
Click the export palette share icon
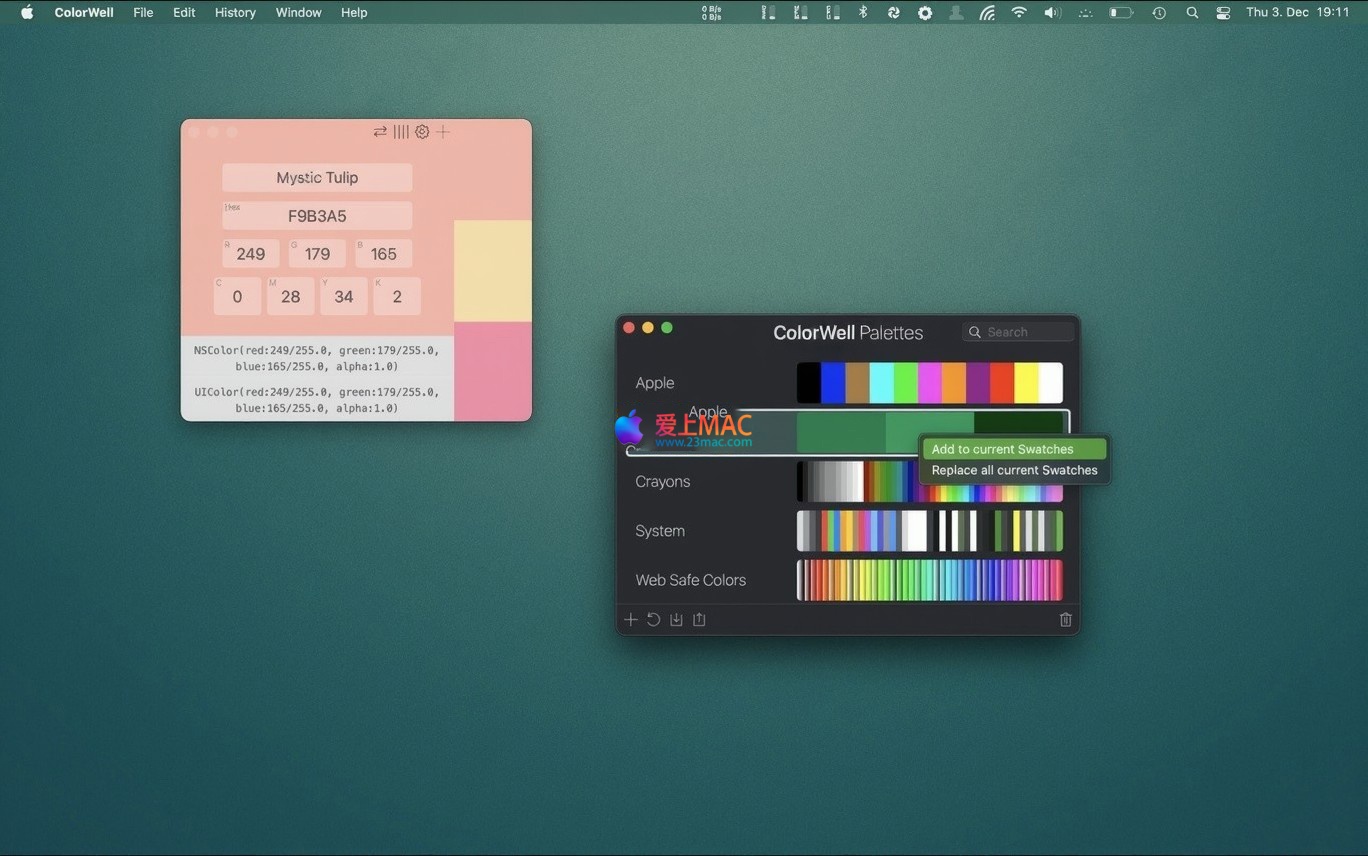point(699,620)
